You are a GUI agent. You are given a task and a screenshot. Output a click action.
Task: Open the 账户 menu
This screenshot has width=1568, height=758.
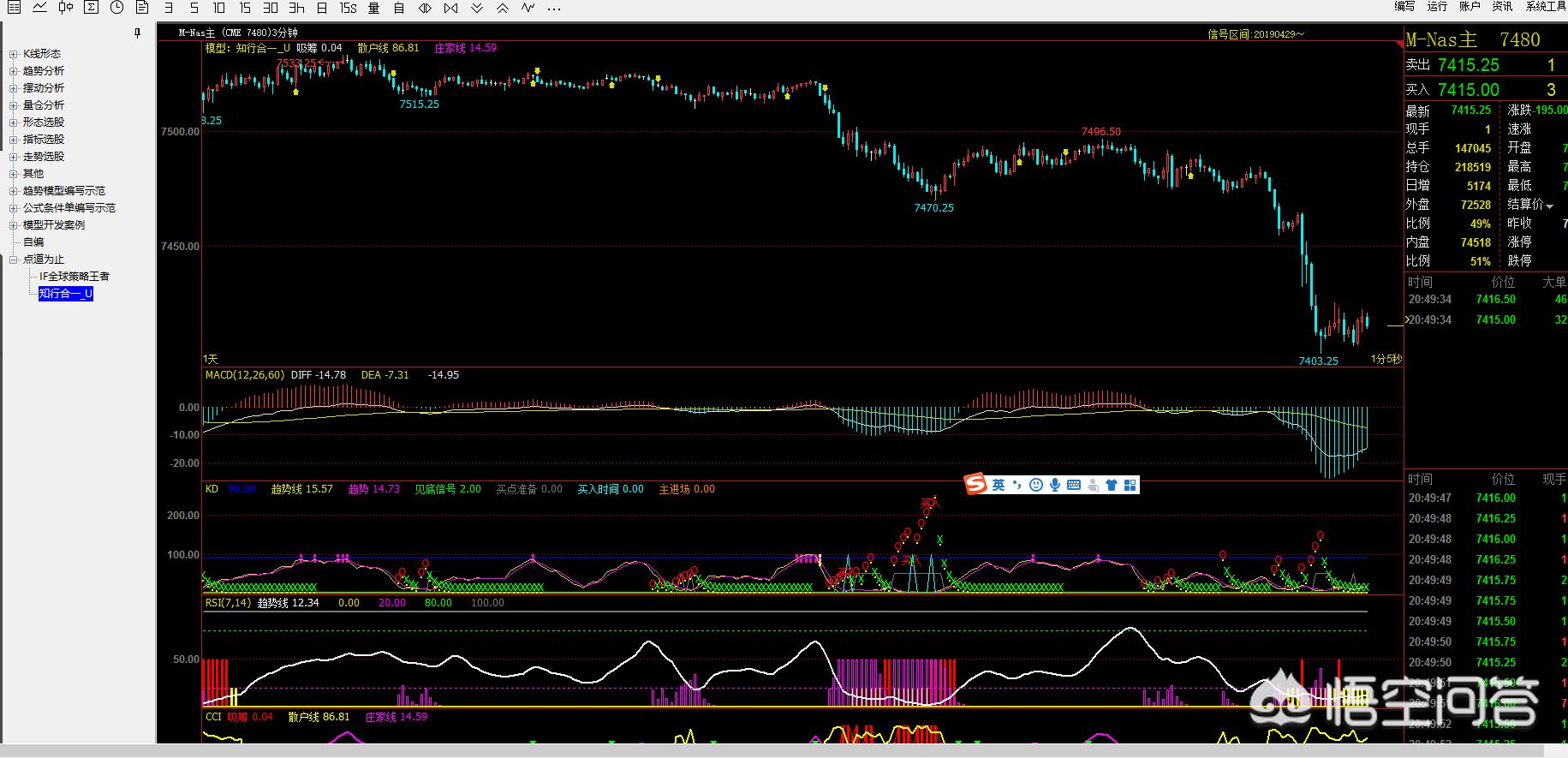1470,7
